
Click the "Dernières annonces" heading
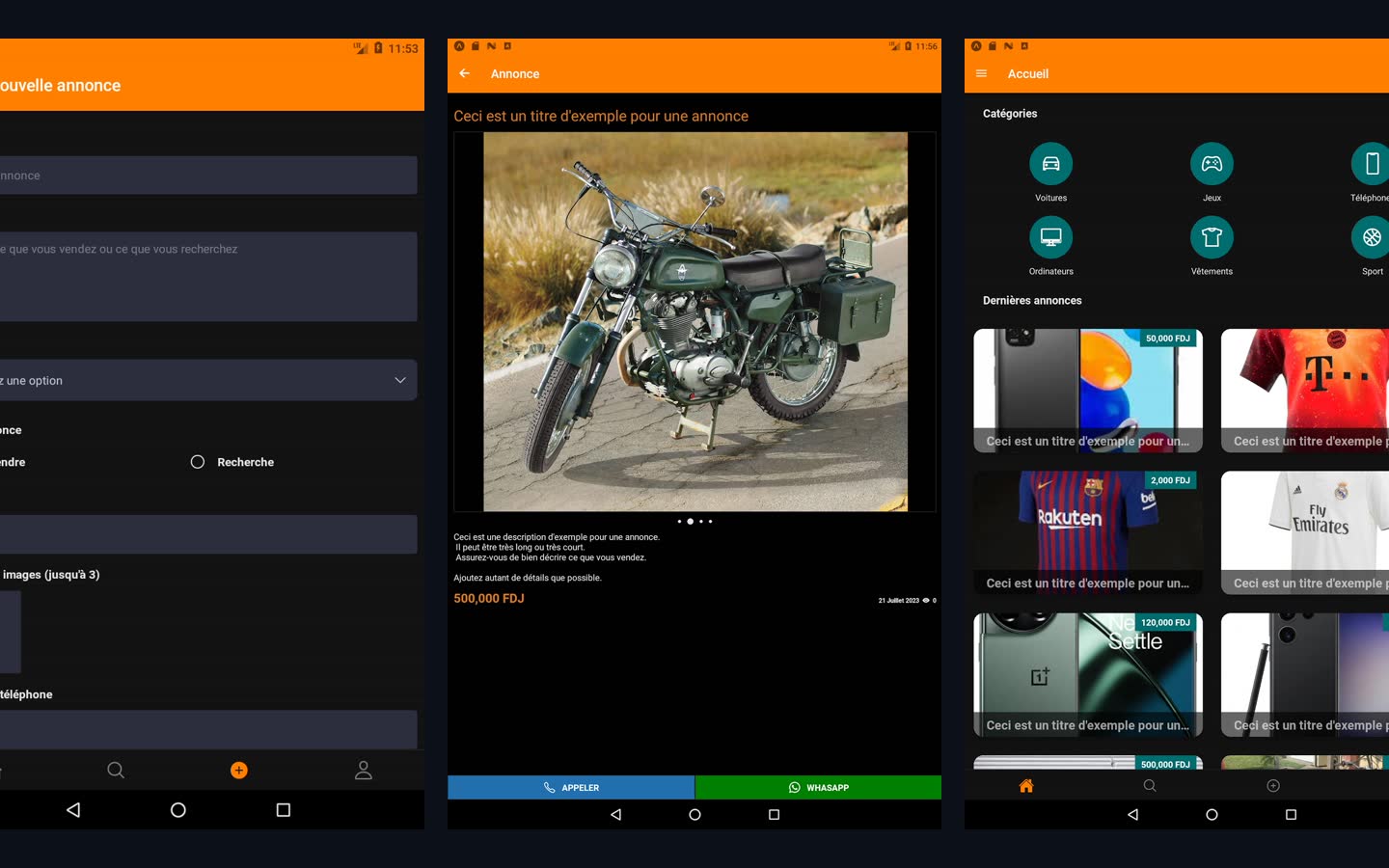click(1032, 301)
